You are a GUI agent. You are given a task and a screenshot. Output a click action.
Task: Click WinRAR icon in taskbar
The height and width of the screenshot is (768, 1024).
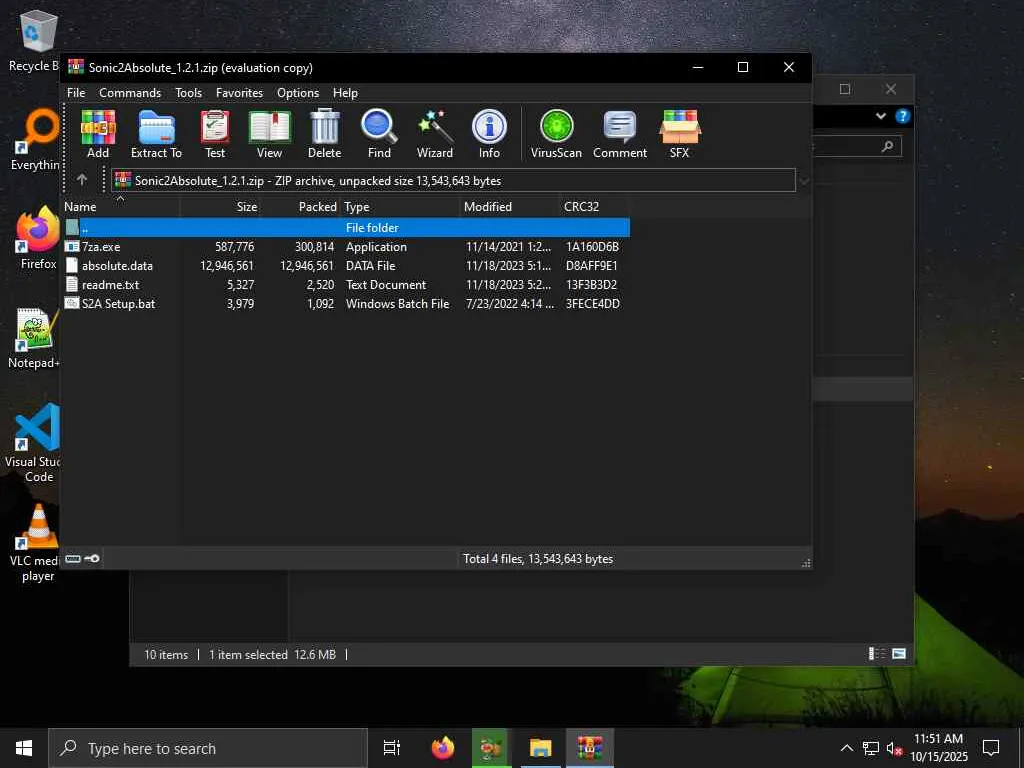[x=590, y=748]
